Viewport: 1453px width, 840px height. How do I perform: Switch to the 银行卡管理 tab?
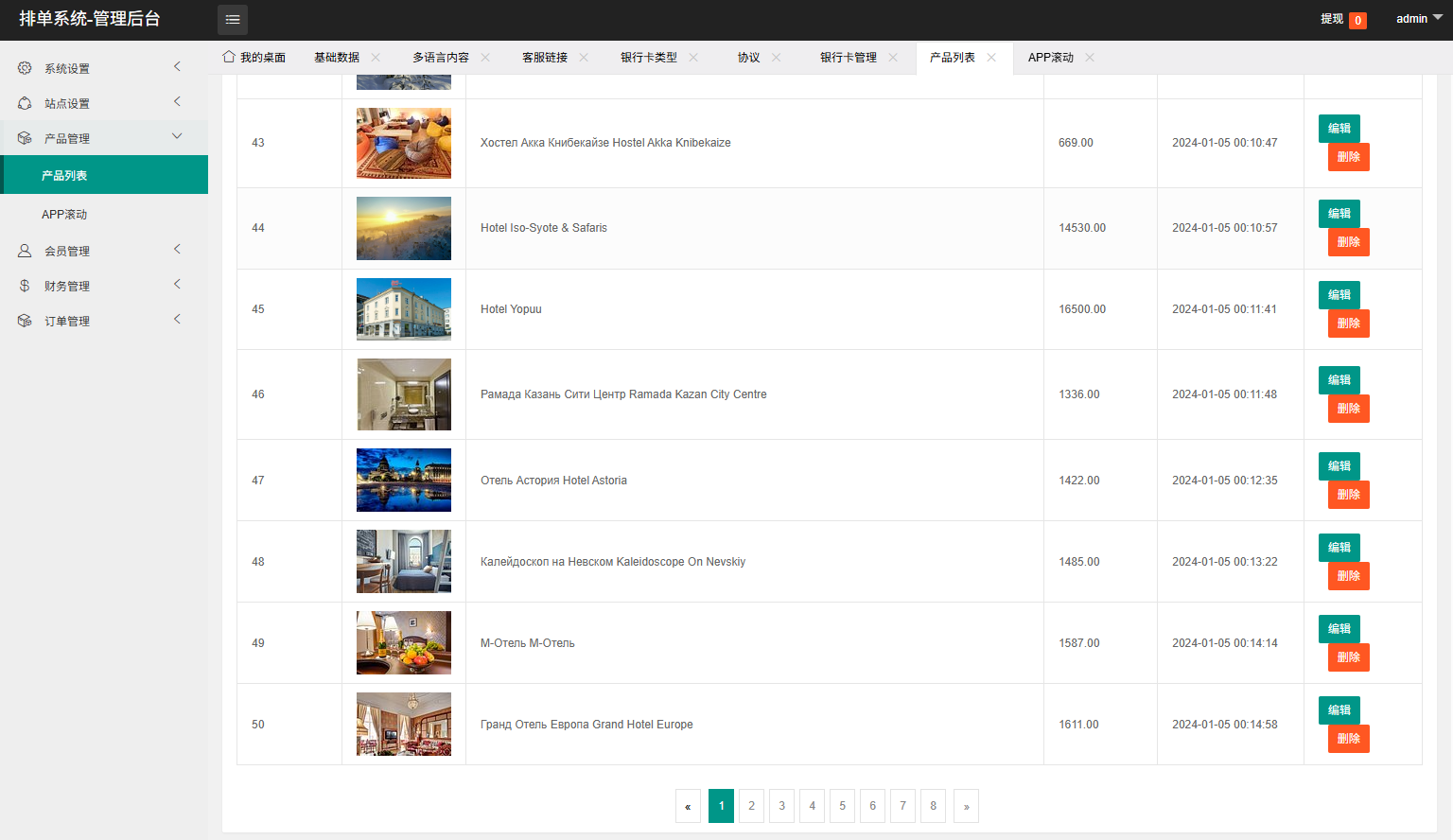[847, 57]
